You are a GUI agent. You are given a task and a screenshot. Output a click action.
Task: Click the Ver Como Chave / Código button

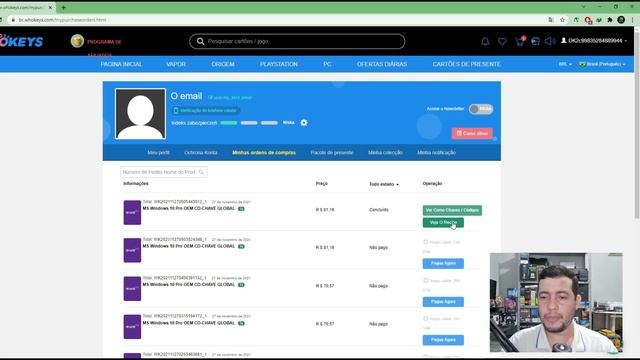tap(452, 210)
